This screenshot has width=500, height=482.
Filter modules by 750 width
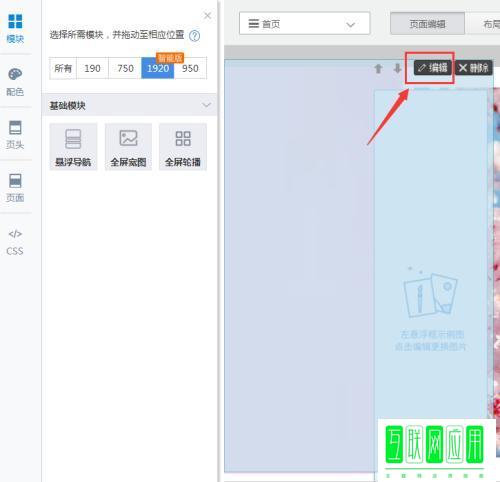[125, 68]
